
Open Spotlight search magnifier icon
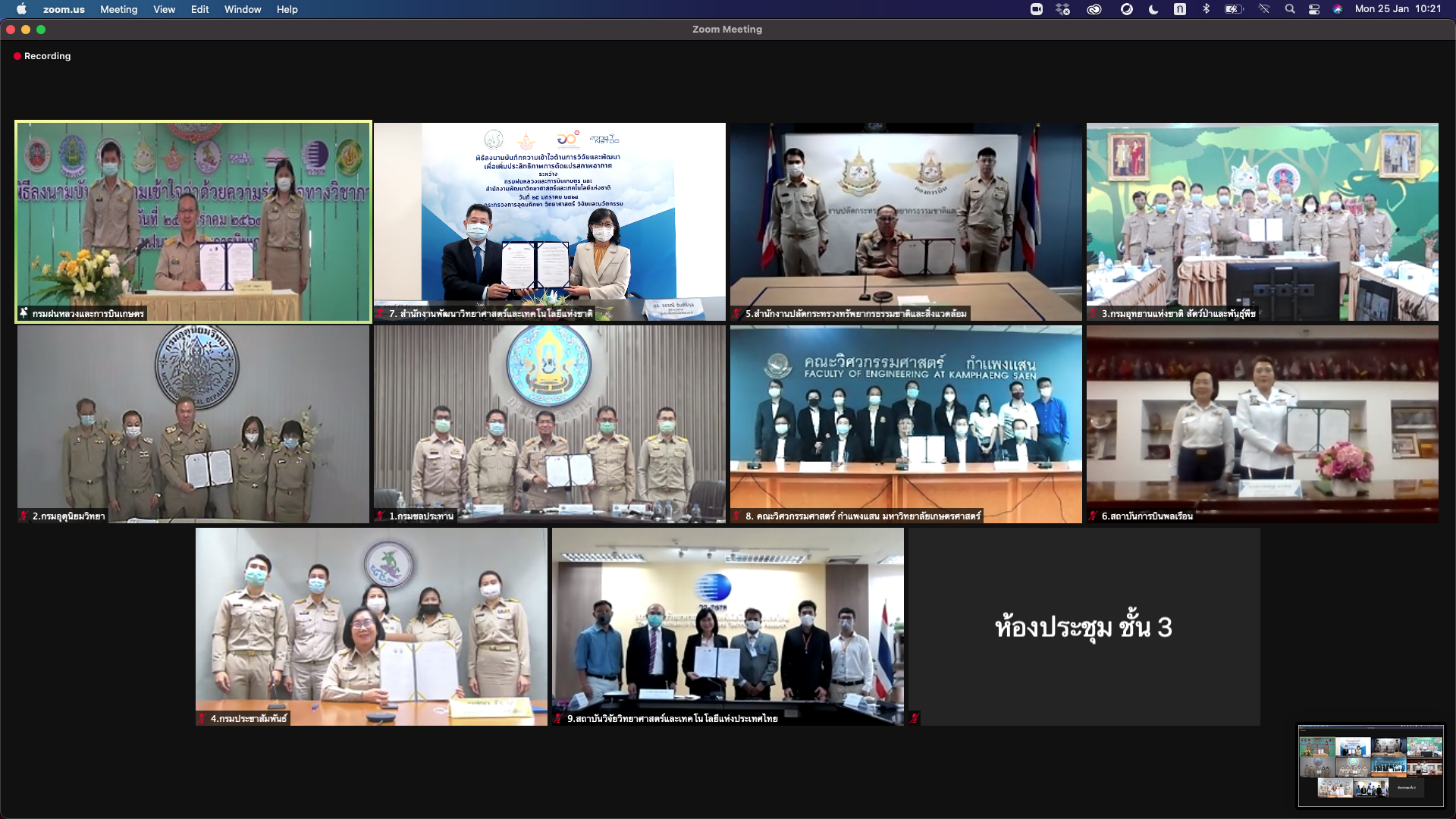coord(1289,9)
